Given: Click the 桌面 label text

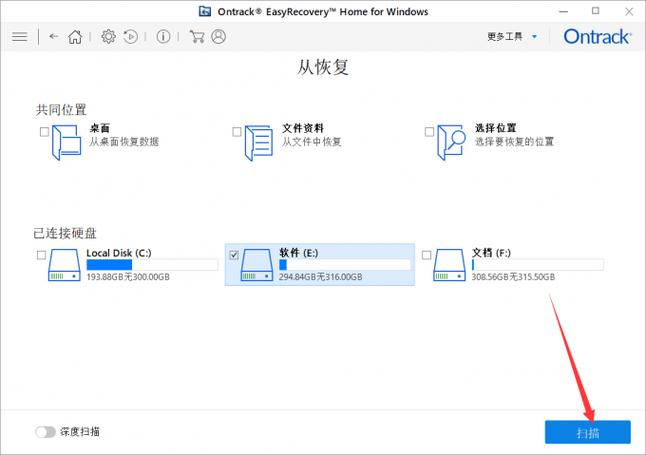Looking at the screenshot, I should coord(100,128).
